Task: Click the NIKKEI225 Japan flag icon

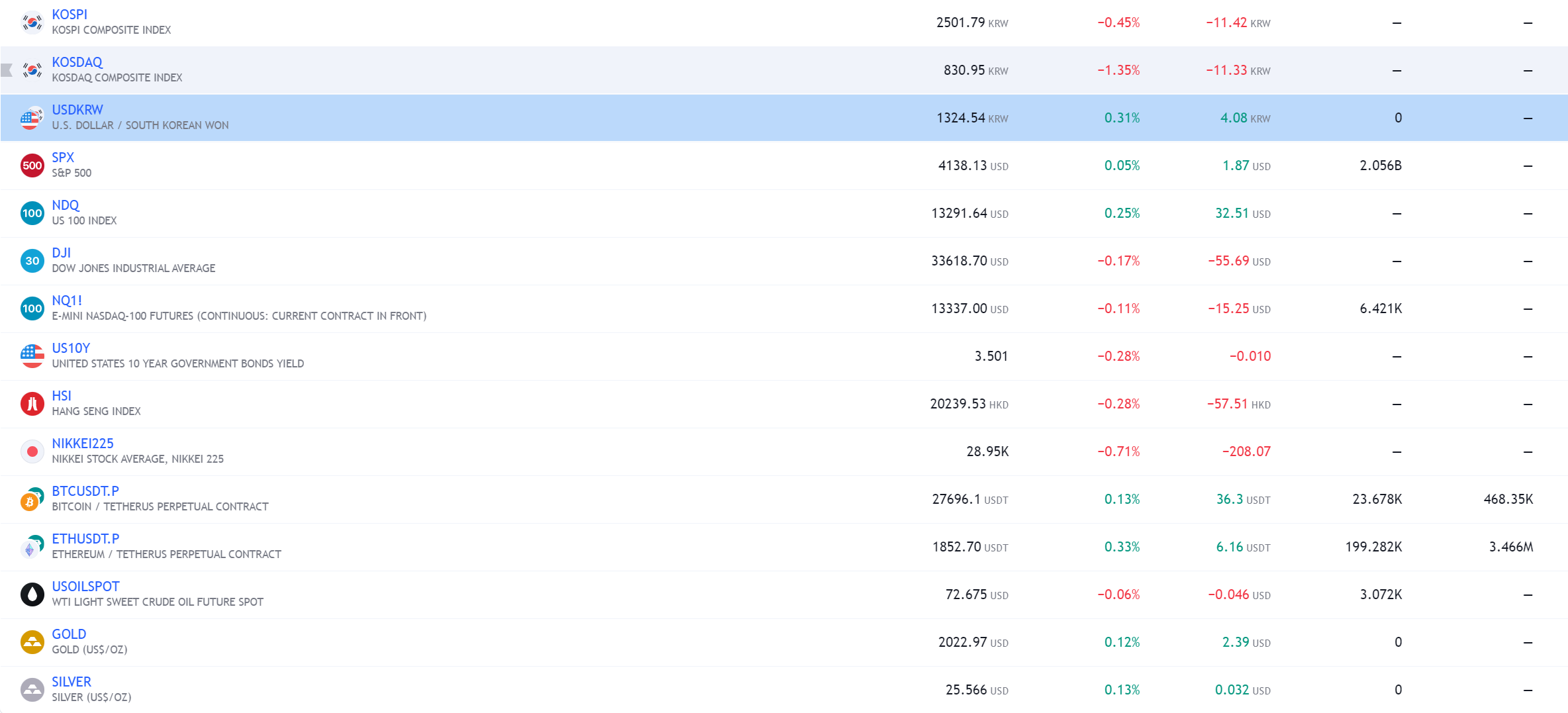Action: pyautogui.click(x=32, y=452)
